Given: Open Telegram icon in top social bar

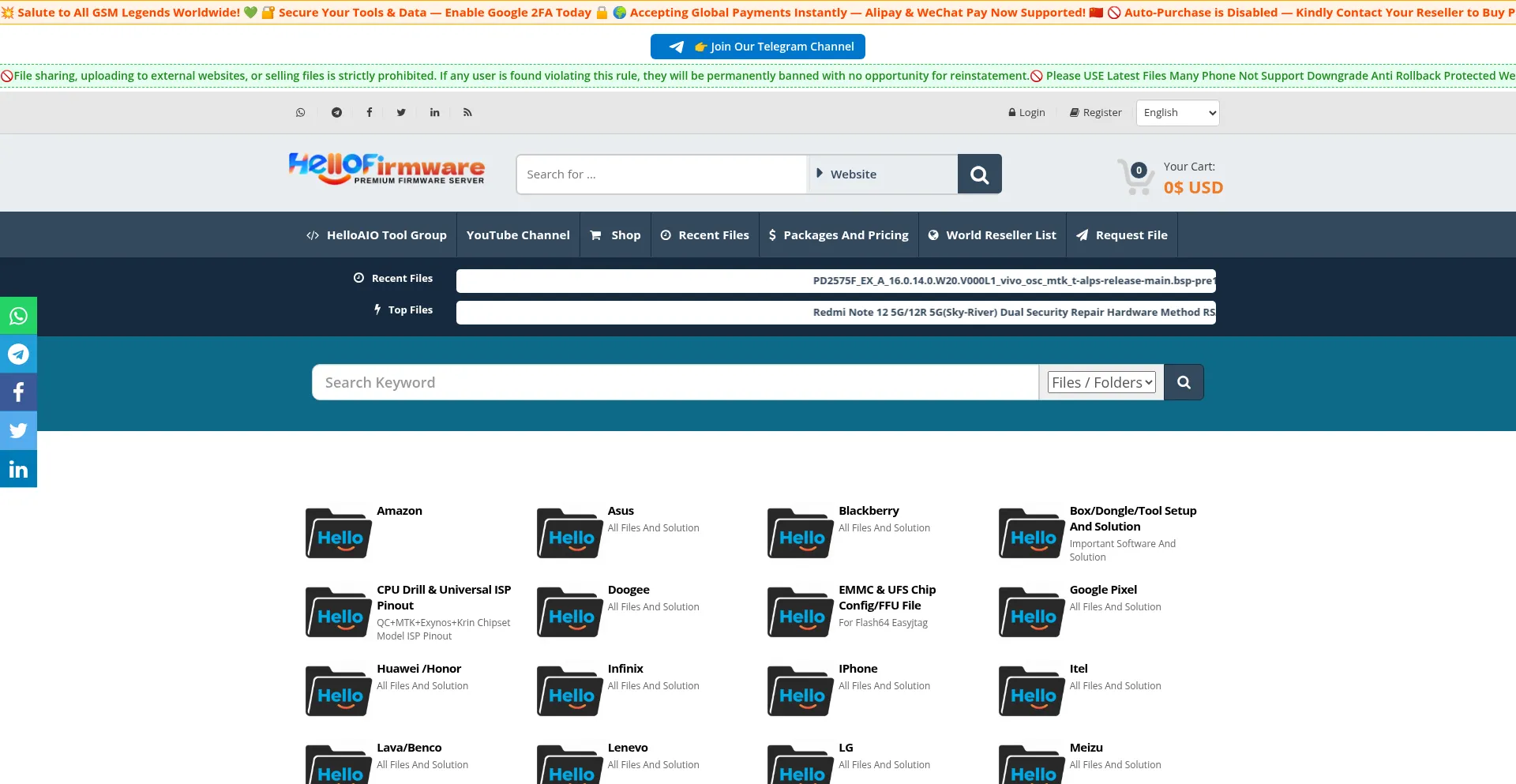Looking at the screenshot, I should pyautogui.click(x=336, y=113).
